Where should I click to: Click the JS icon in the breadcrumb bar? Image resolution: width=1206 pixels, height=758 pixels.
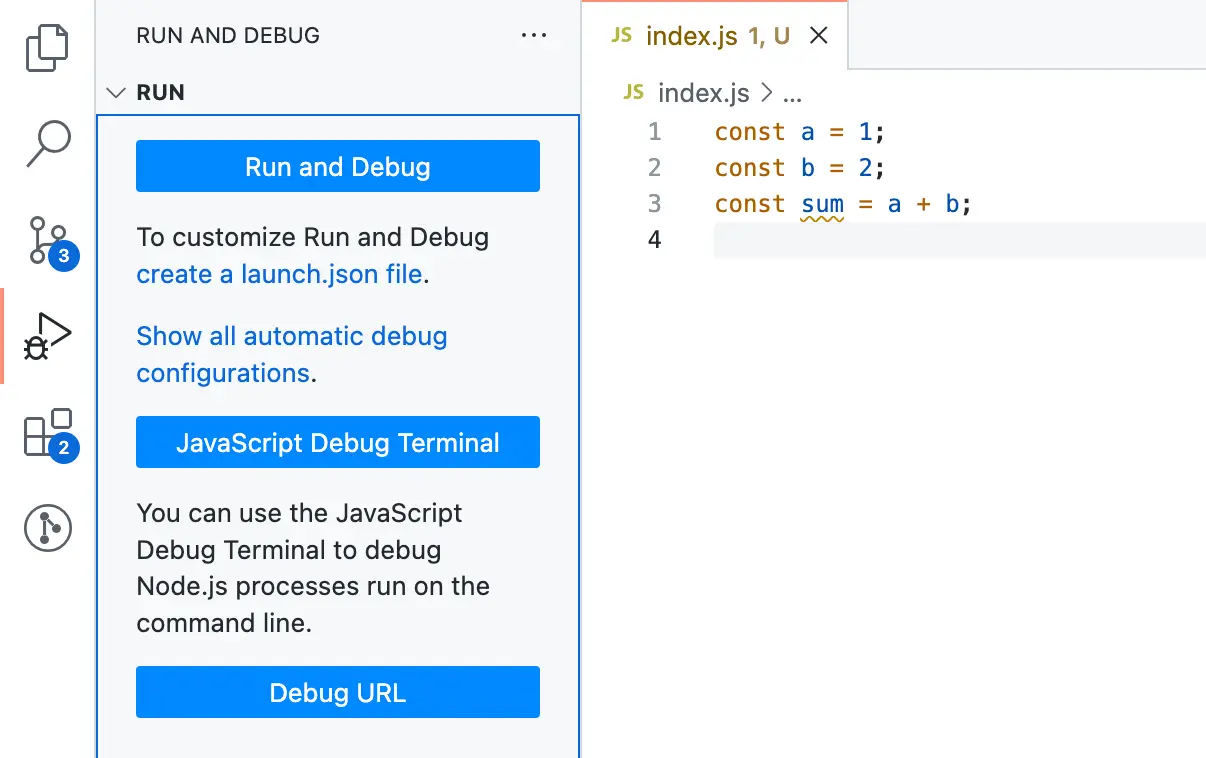(x=633, y=92)
